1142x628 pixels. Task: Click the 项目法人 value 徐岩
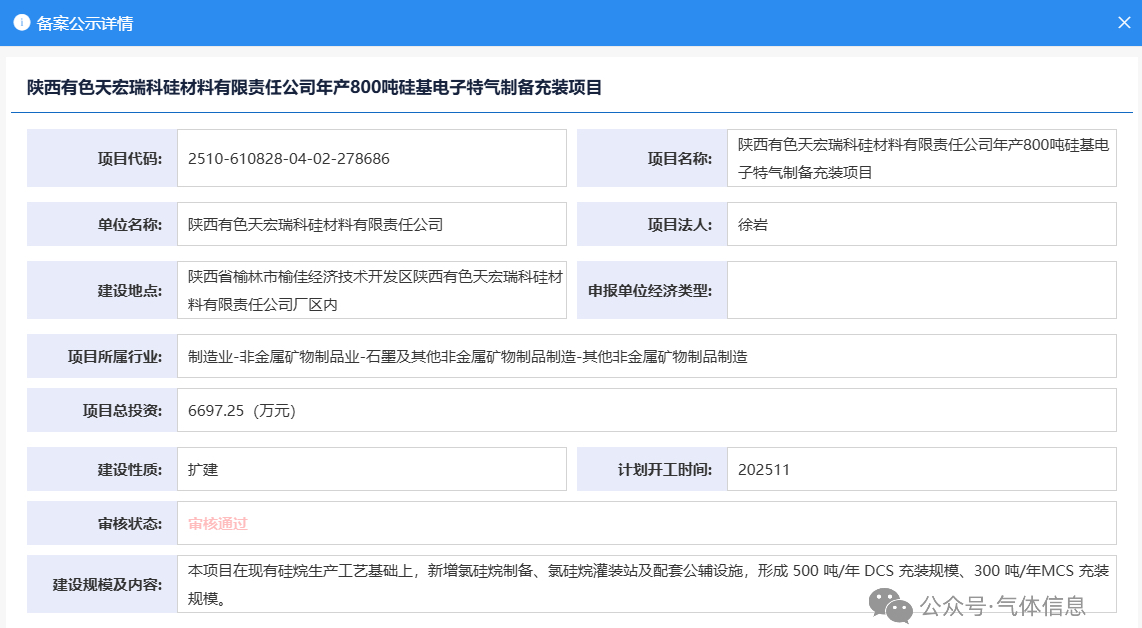(753, 225)
